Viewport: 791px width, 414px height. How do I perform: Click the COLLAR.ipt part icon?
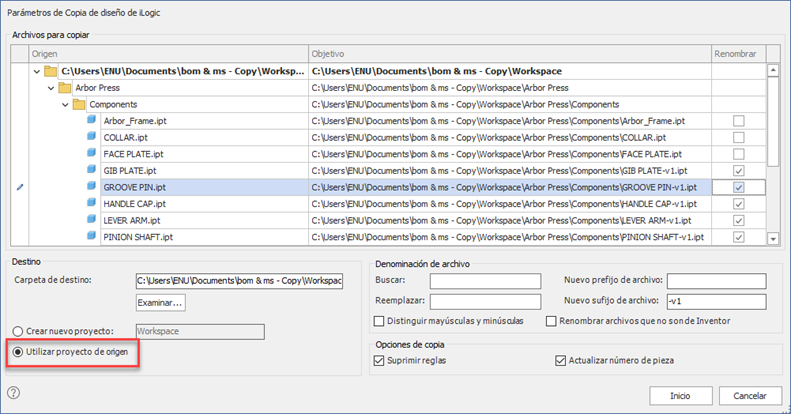pyautogui.click(x=92, y=137)
